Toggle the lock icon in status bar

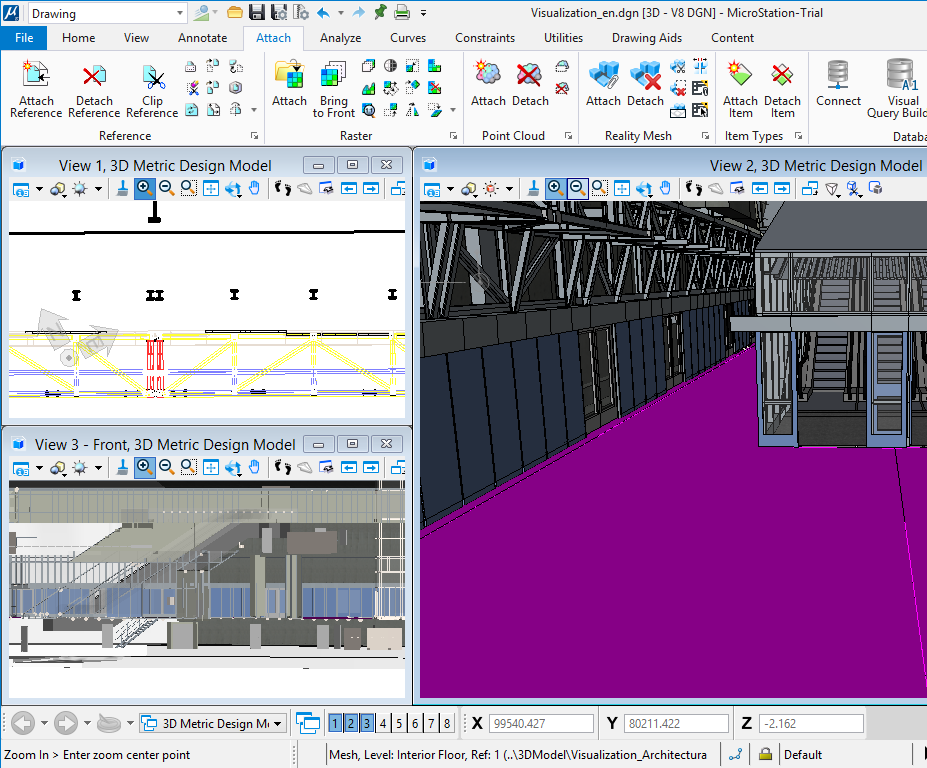pyautogui.click(x=765, y=754)
